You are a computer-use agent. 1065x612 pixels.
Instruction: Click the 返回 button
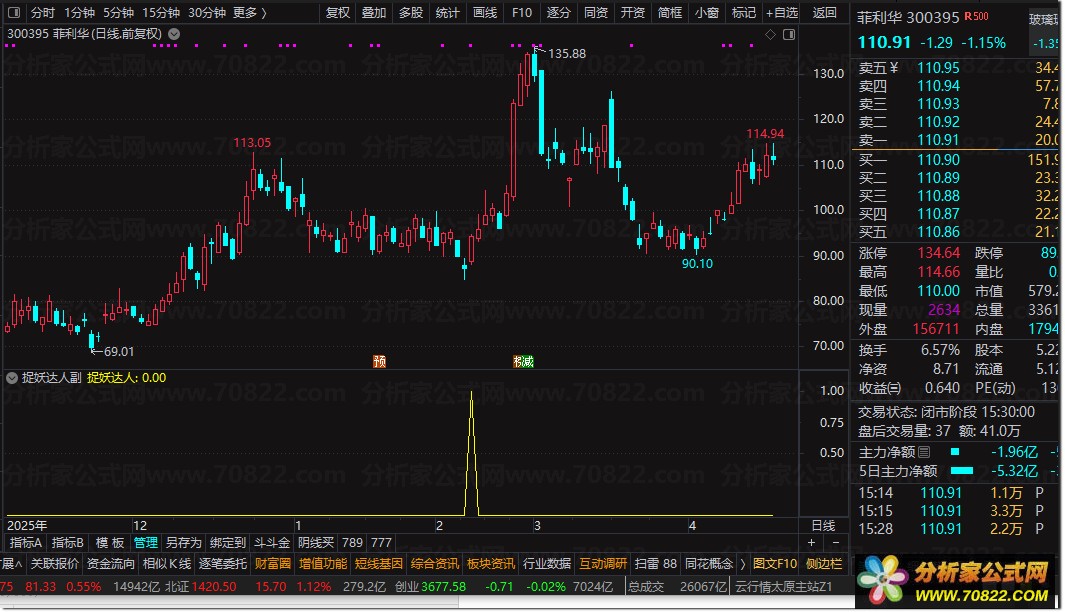pyautogui.click(x=825, y=12)
